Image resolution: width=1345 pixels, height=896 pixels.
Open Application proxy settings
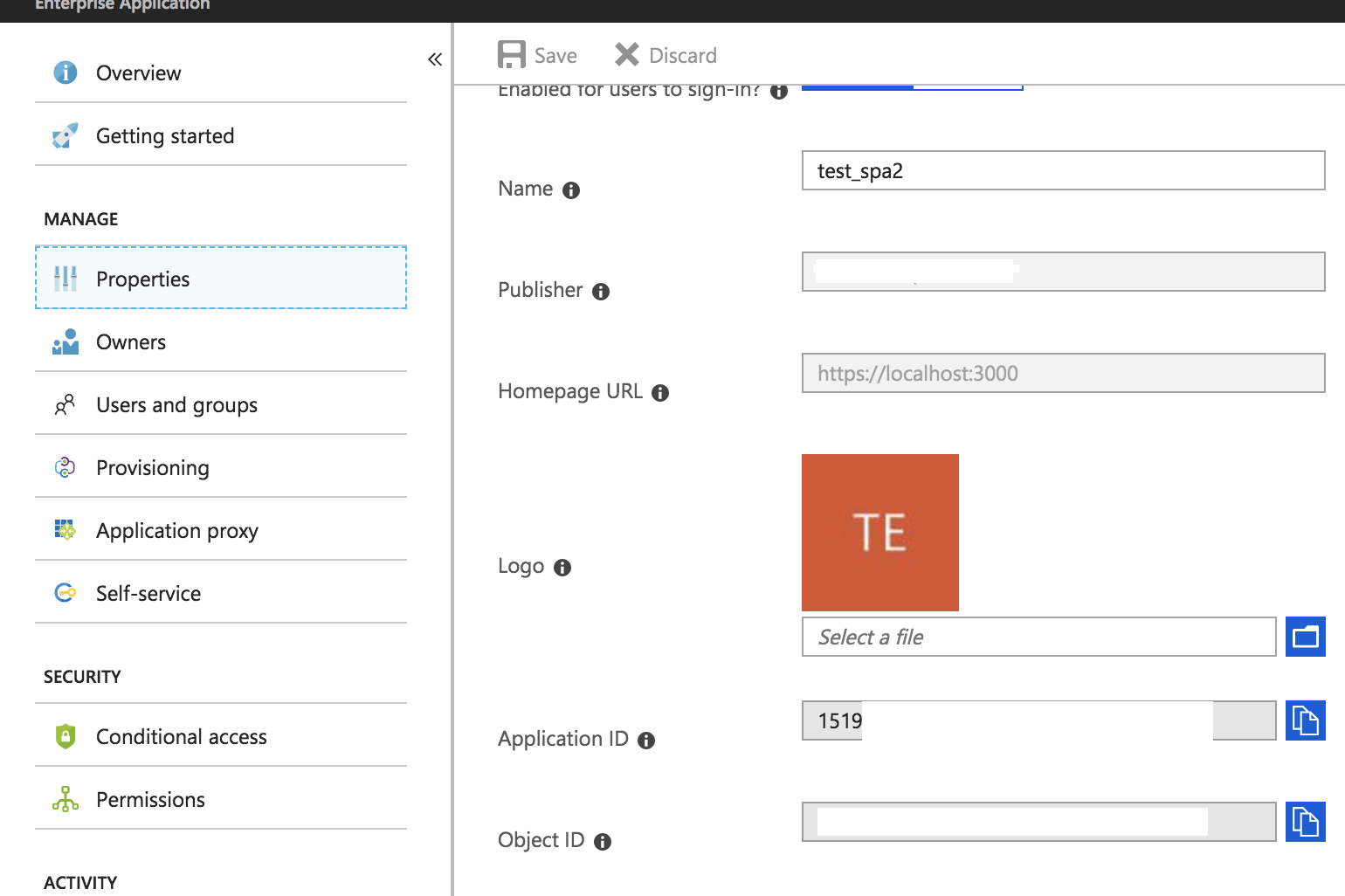[x=221, y=530]
